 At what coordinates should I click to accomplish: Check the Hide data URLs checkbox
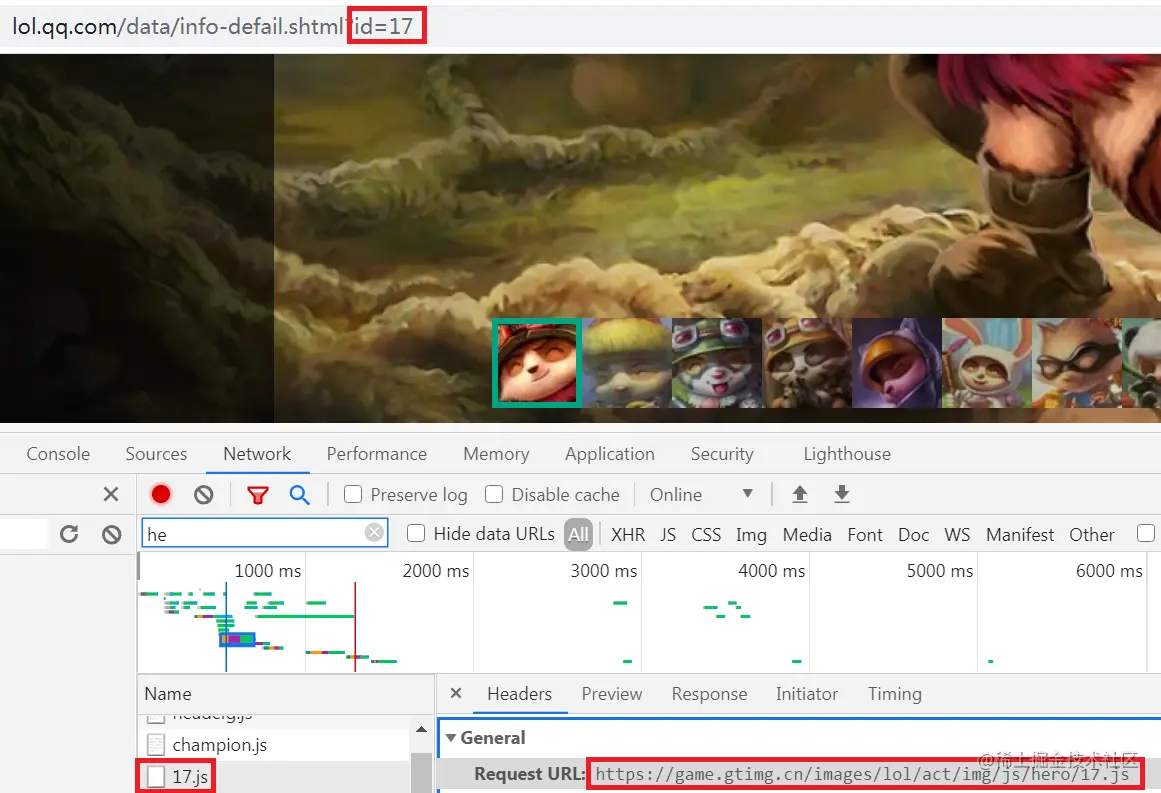point(416,533)
